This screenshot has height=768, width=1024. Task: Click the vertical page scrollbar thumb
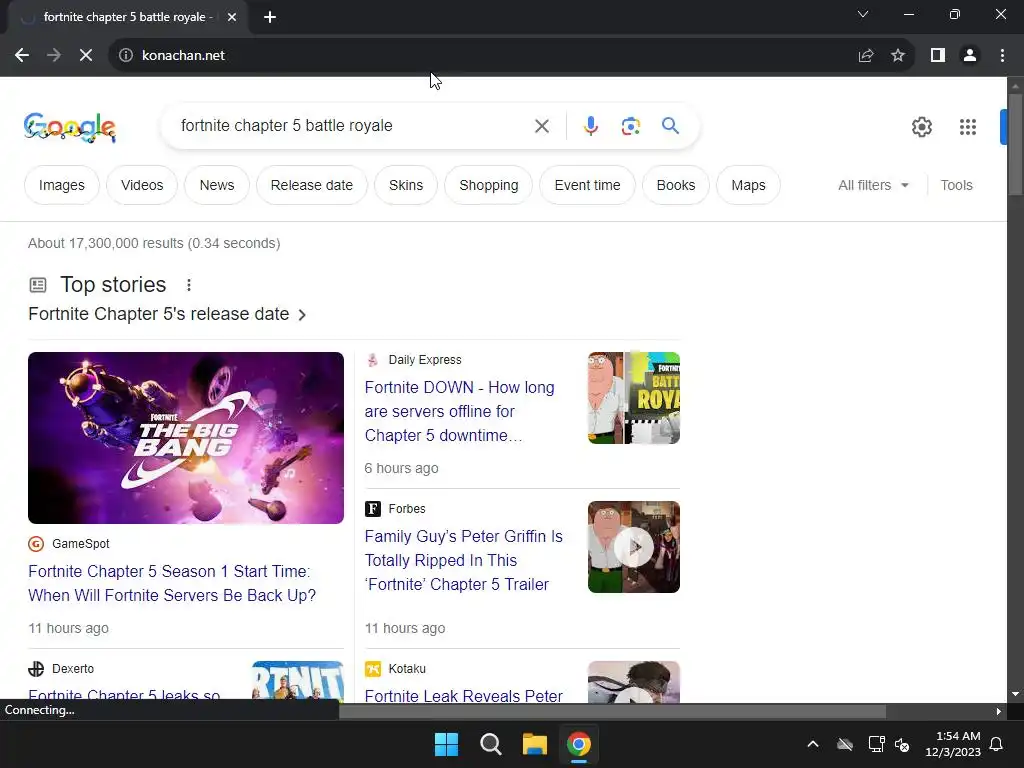[x=1015, y=144]
